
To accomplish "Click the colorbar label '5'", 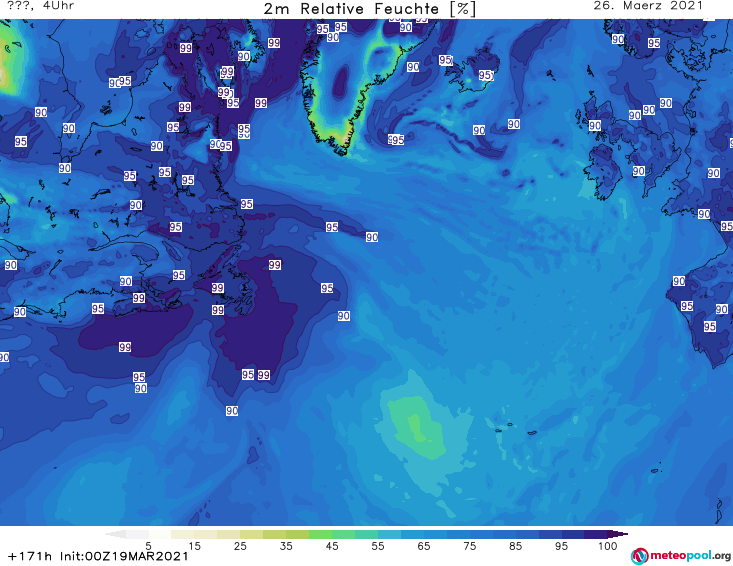I will tap(148, 546).
